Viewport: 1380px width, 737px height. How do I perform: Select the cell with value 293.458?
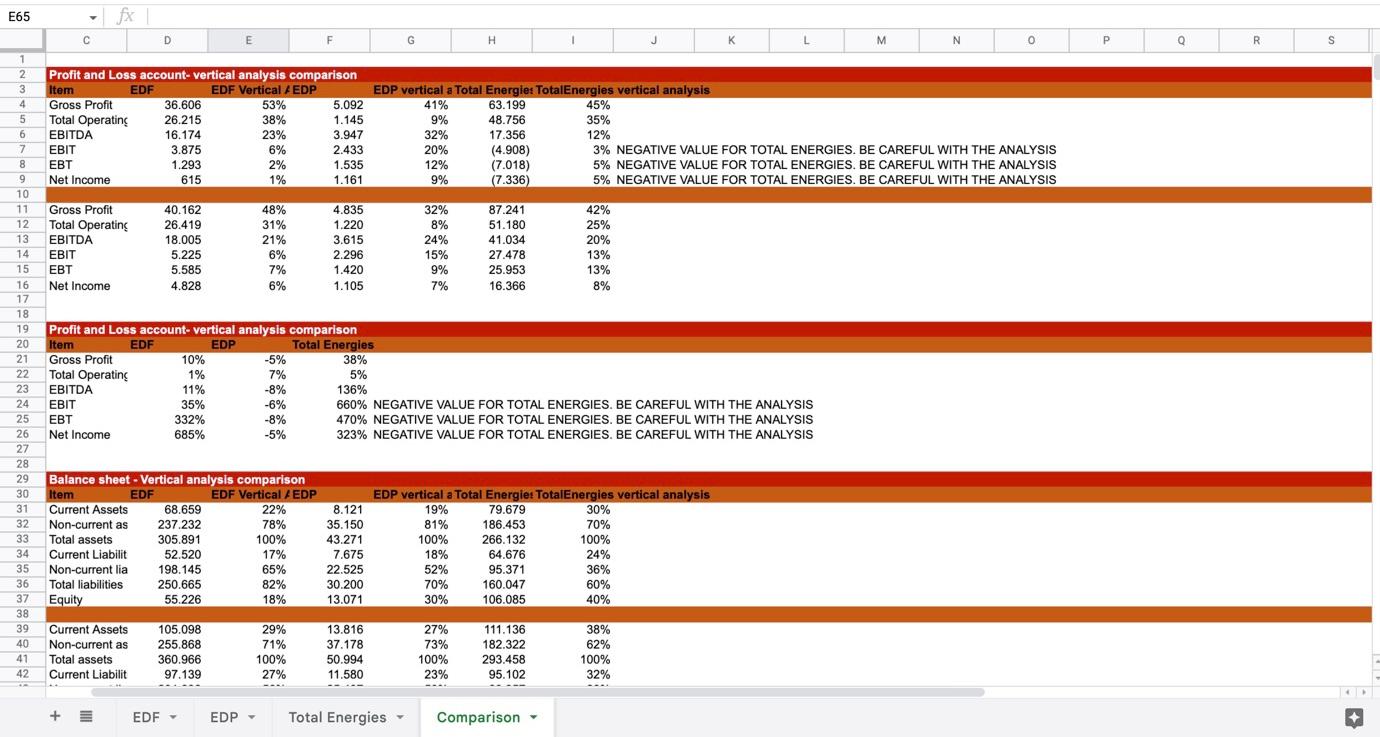tap(492, 660)
